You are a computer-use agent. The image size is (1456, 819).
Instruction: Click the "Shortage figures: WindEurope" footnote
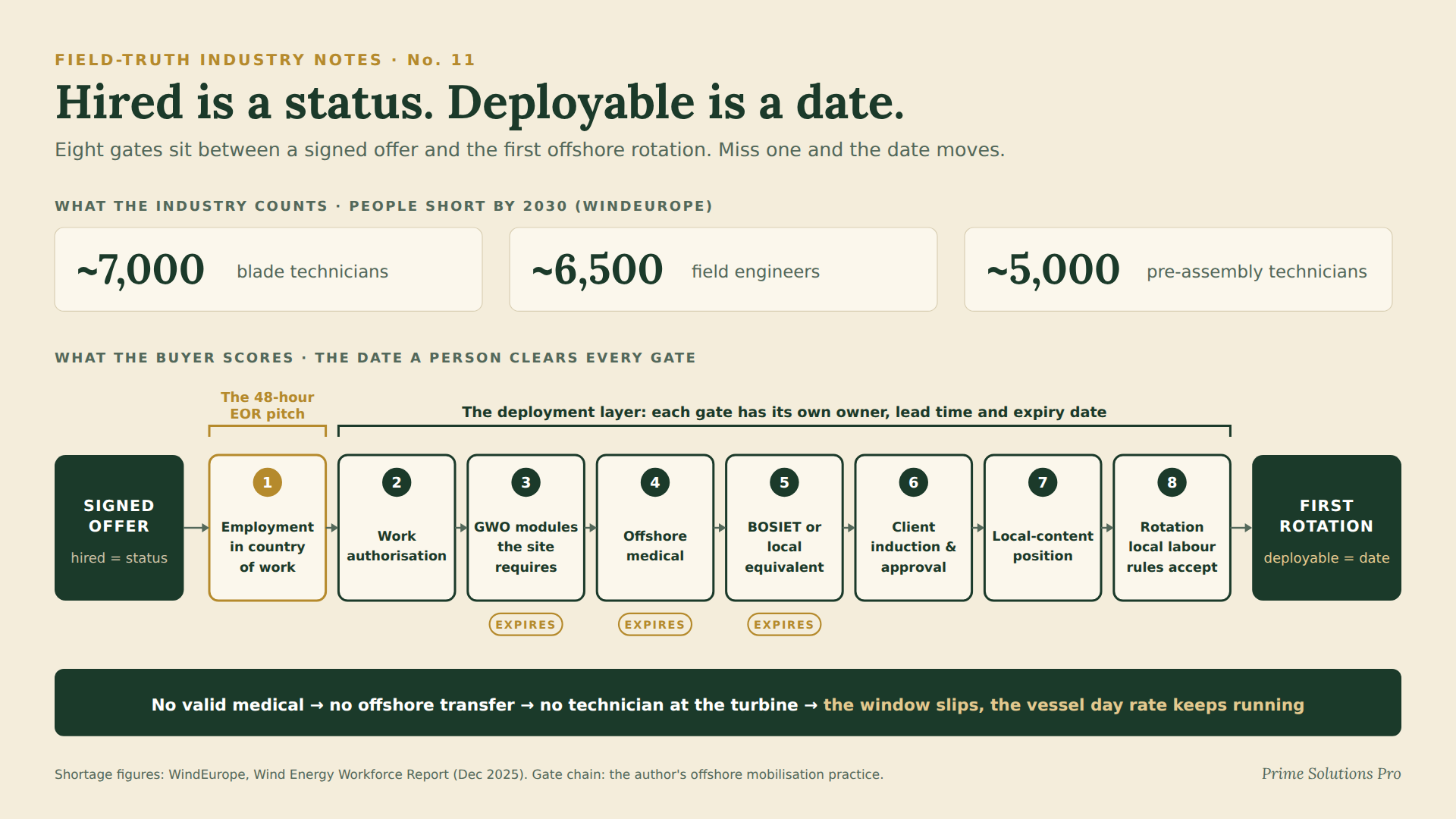point(469,774)
